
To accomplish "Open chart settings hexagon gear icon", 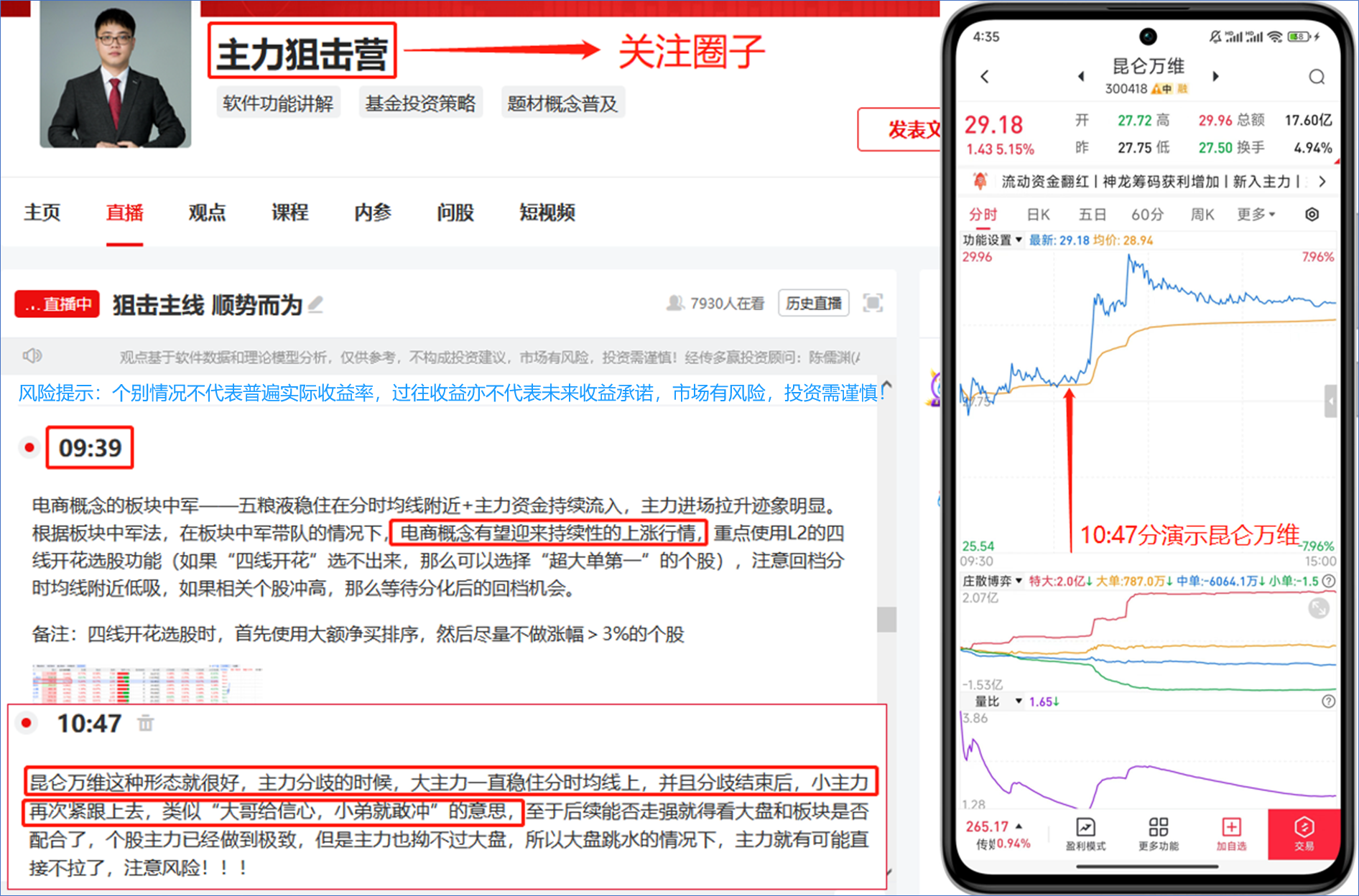I will coord(1312,214).
